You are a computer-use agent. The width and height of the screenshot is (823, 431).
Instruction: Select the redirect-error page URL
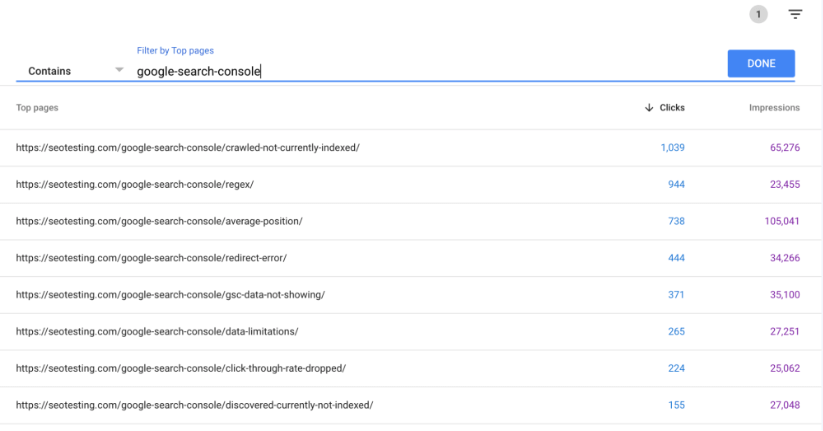pyautogui.click(x=151, y=258)
